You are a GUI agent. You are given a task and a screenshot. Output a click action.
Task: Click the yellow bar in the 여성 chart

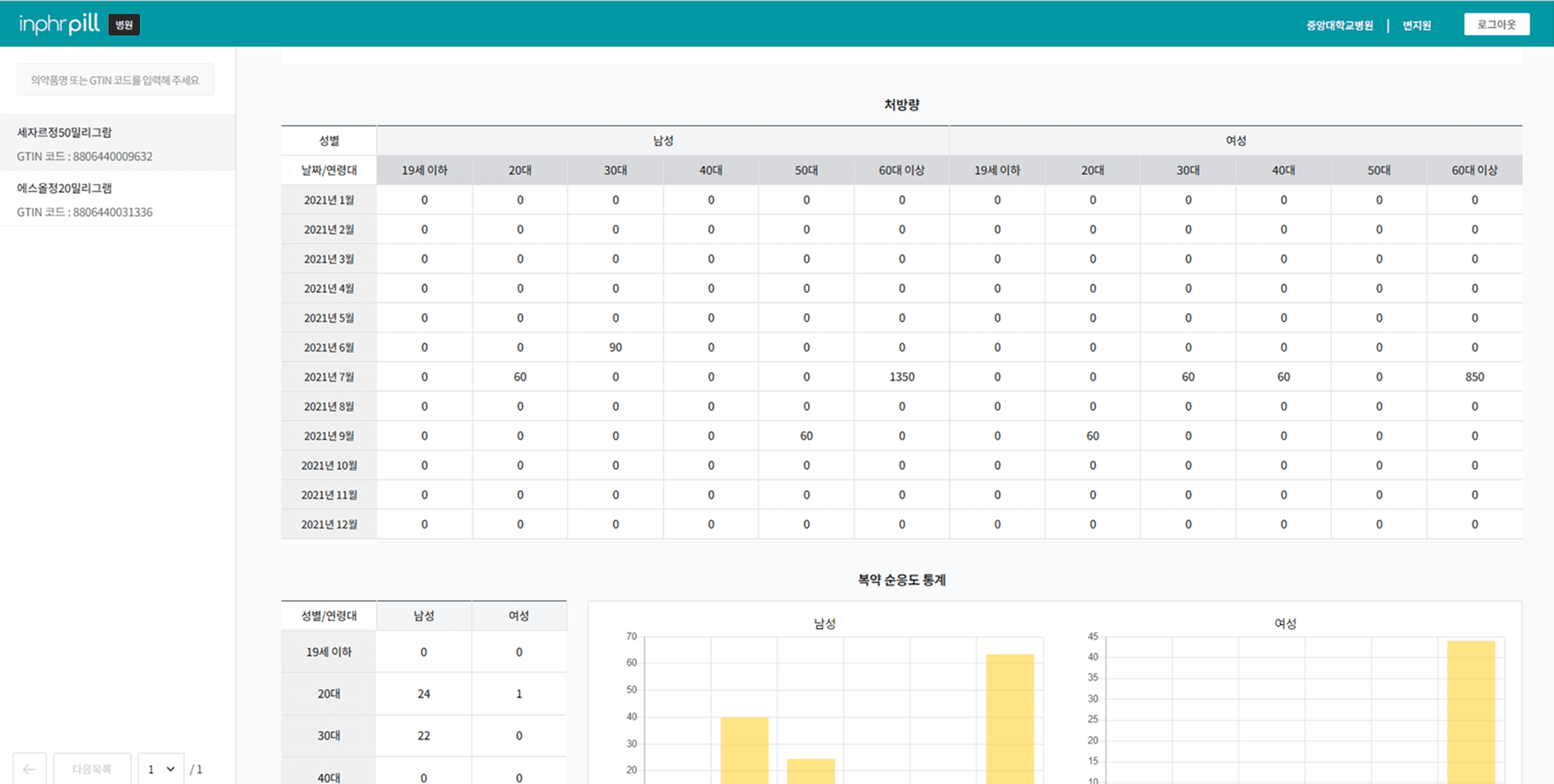pyautogui.click(x=1471, y=711)
